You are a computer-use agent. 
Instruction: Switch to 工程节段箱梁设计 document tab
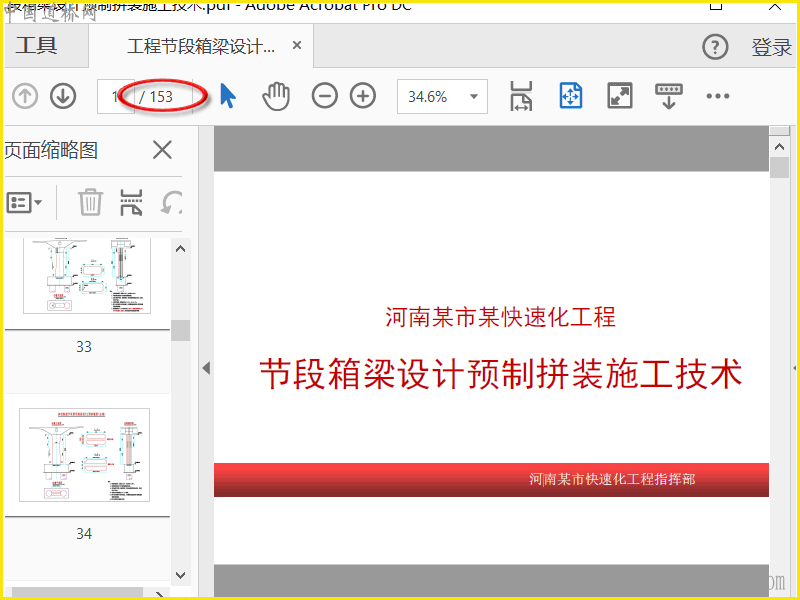coord(201,46)
